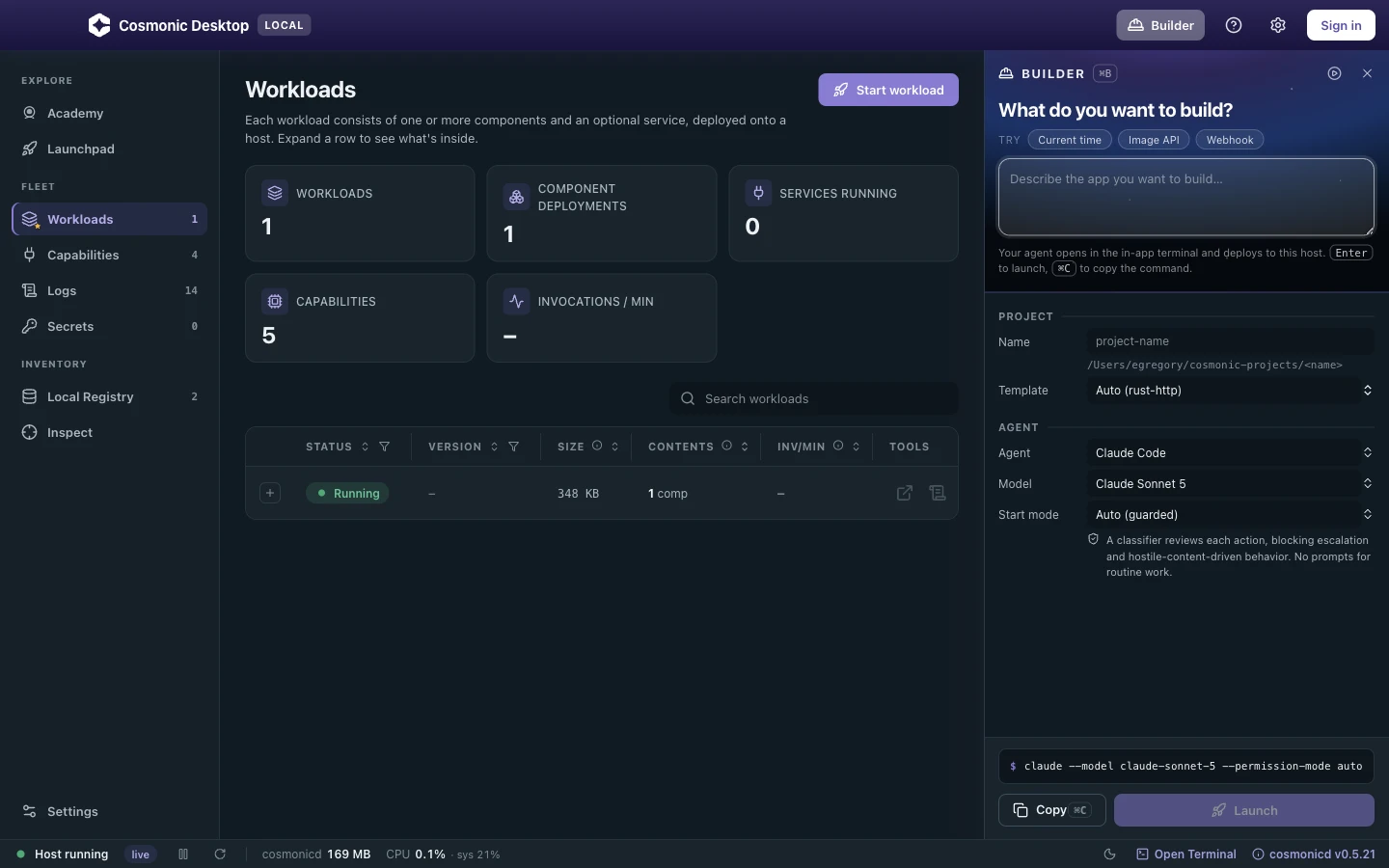The height and width of the screenshot is (868, 1389).
Task: Click the Invocations / Min stat card
Action: (602, 318)
